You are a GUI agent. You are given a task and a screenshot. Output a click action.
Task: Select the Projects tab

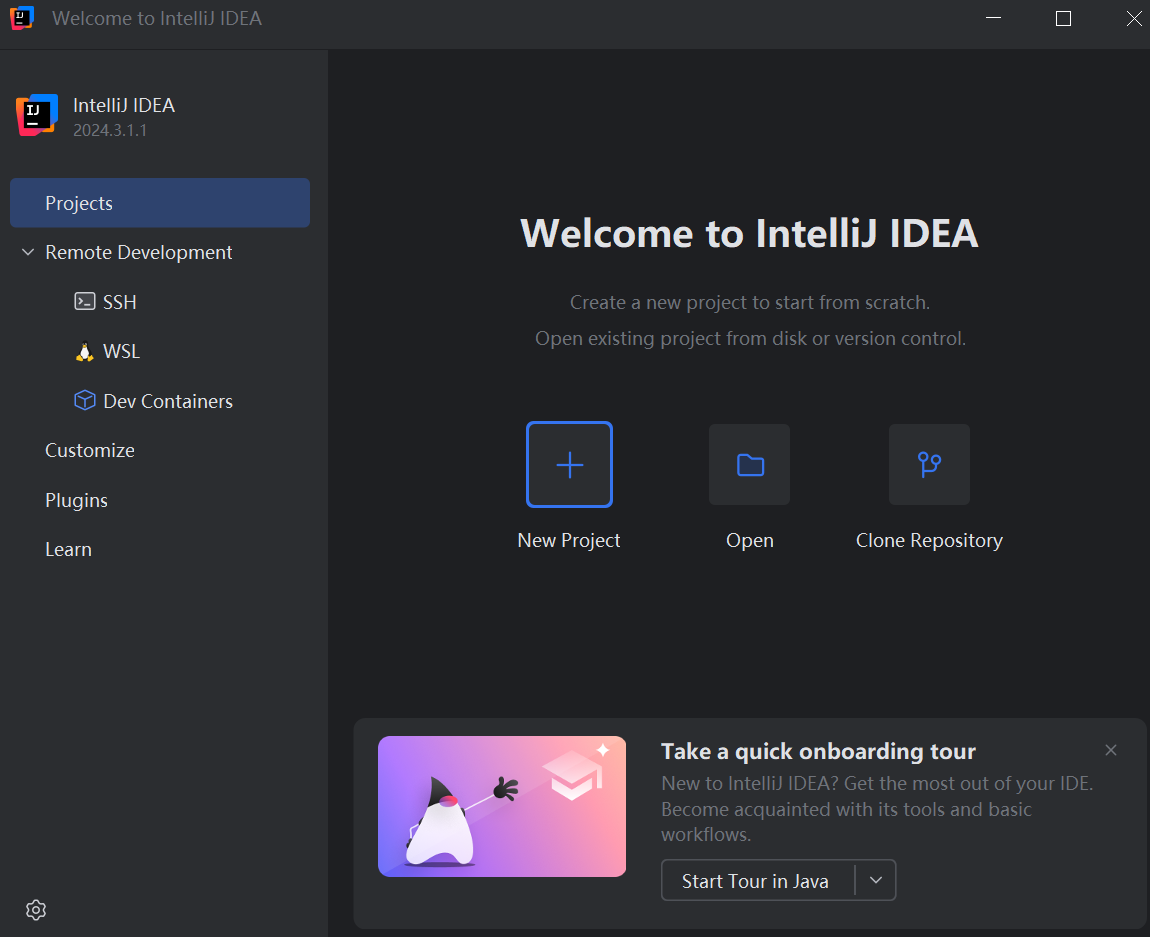[160, 203]
